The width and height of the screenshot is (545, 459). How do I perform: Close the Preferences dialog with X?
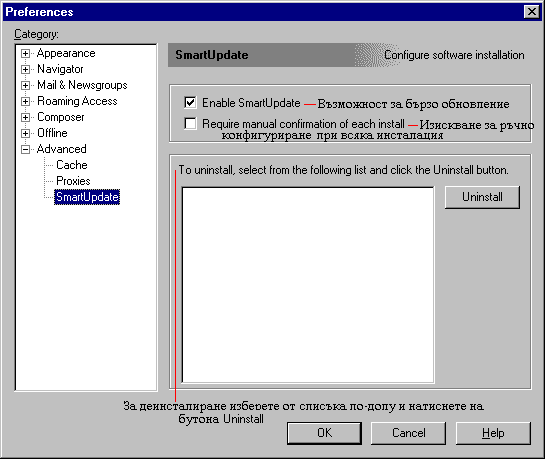(x=532, y=12)
